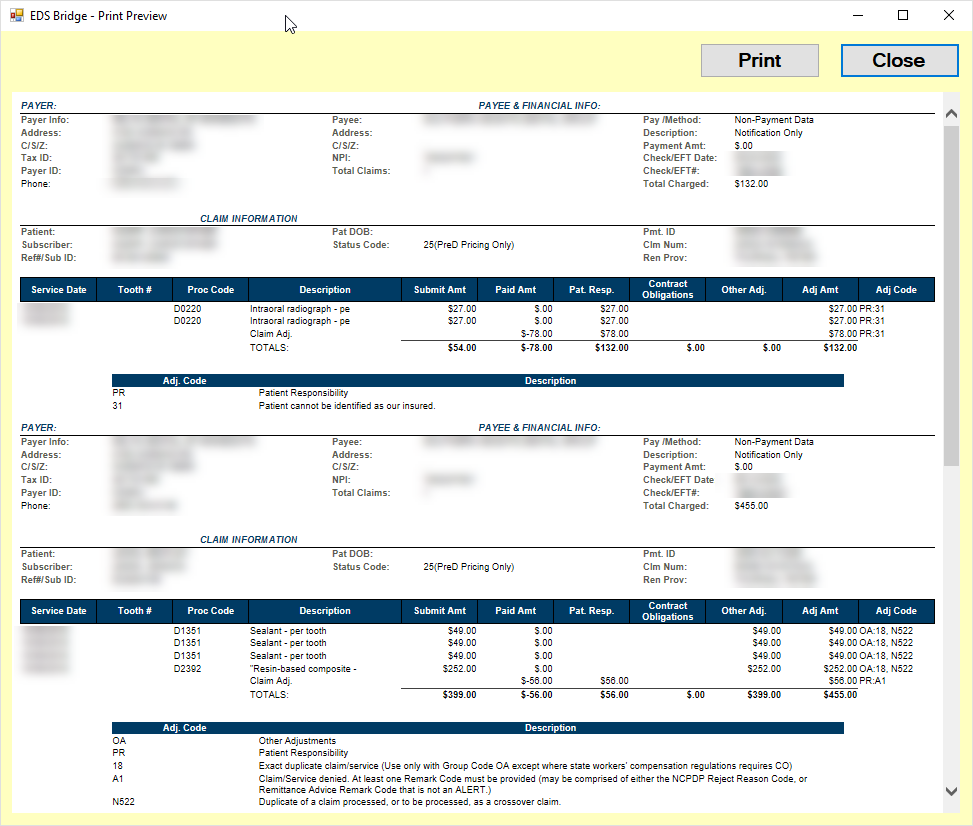The image size is (973, 826).
Task: Click the "Non-Payment Data" pay method in the first payer section
Action: [773, 120]
